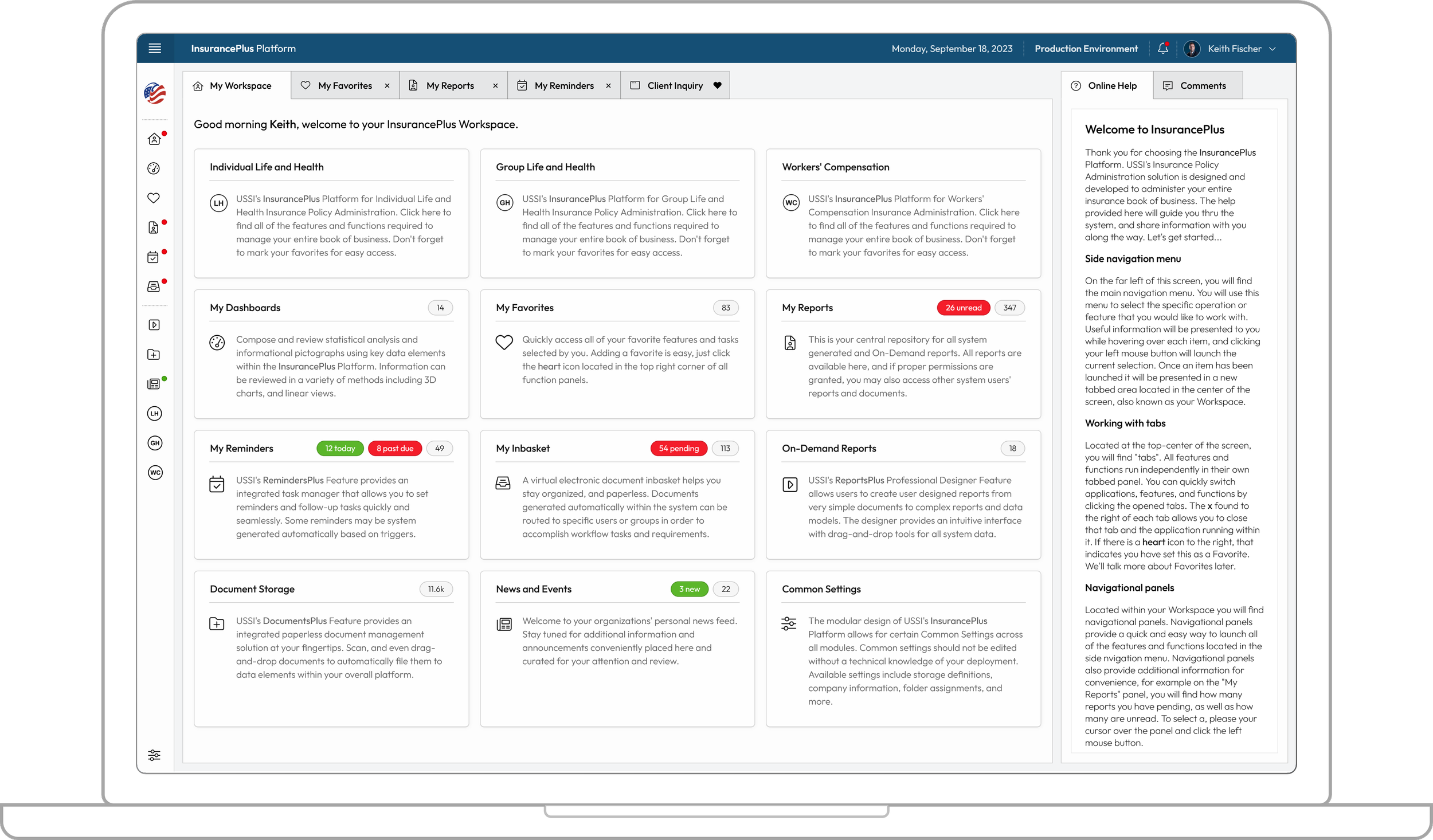This screenshot has width=1433, height=840.
Task: Toggle the sidebar with the hamburger menu
Action: pos(154,48)
